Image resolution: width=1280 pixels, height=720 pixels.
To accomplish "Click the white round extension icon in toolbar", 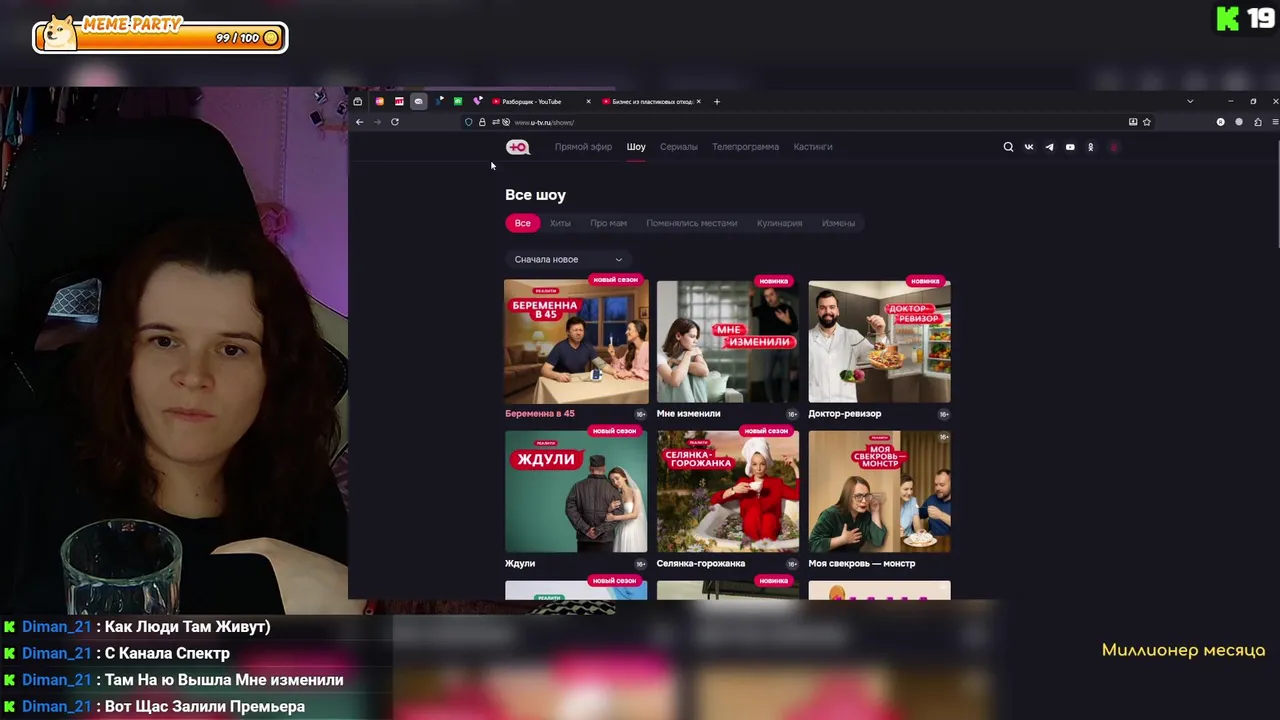I will click(x=1220, y=122).
